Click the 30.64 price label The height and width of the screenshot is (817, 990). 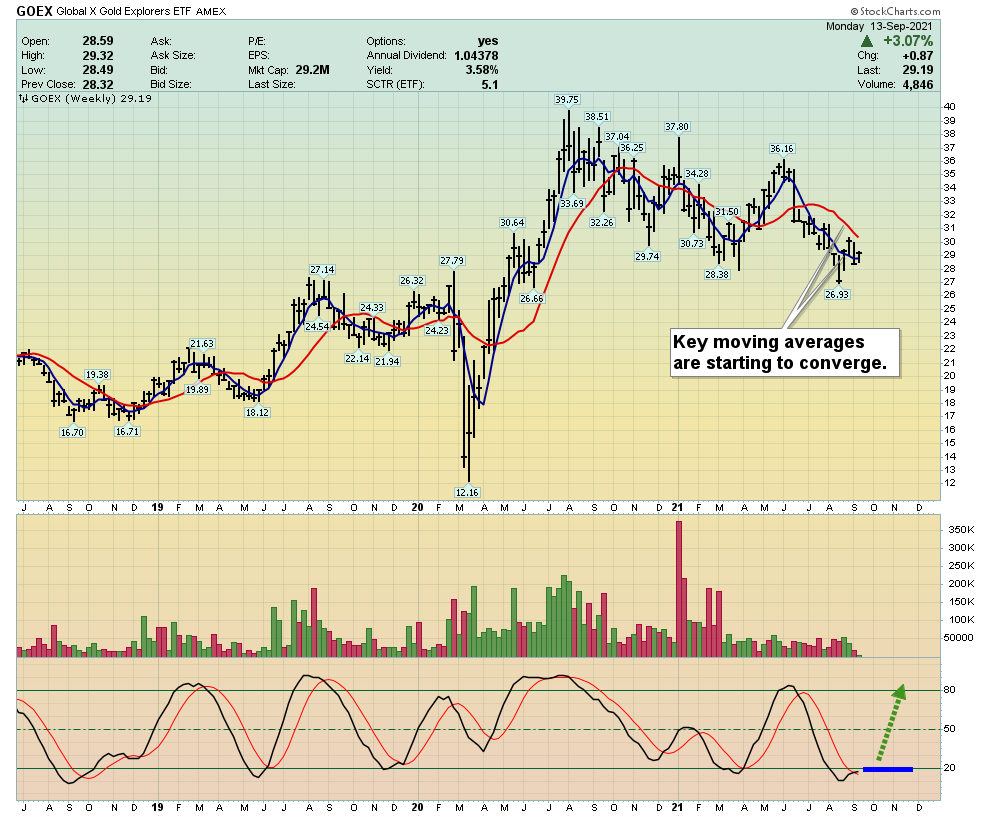pos(512,223)
